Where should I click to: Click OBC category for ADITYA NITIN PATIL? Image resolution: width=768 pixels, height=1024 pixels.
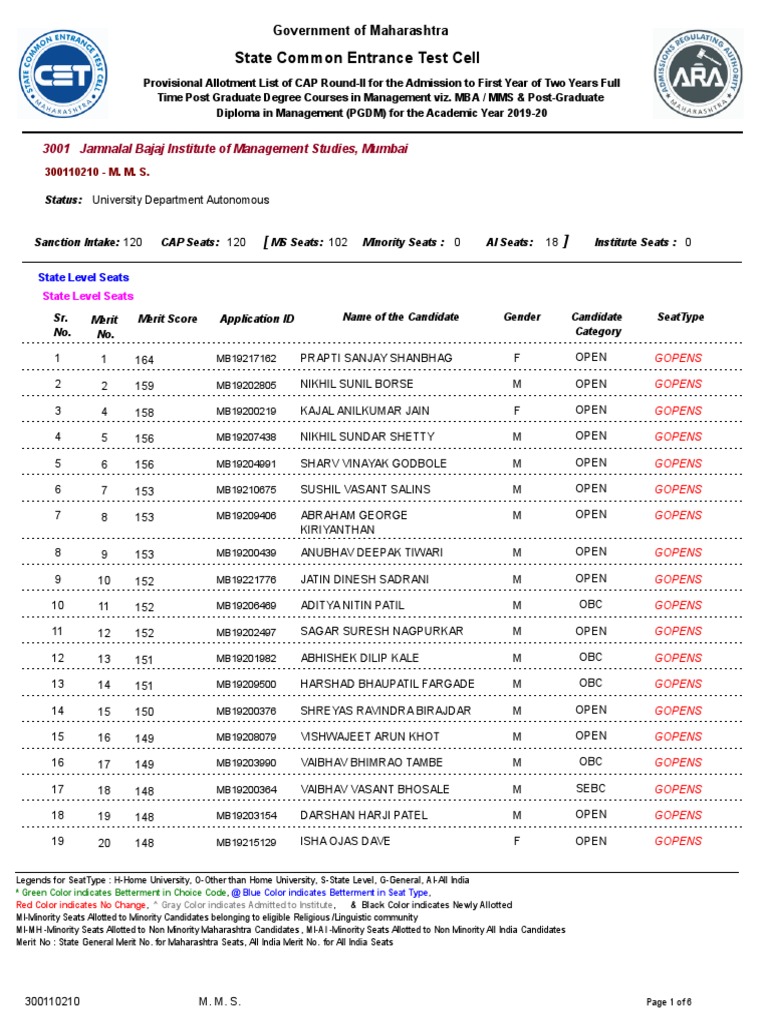pos(590,605)
